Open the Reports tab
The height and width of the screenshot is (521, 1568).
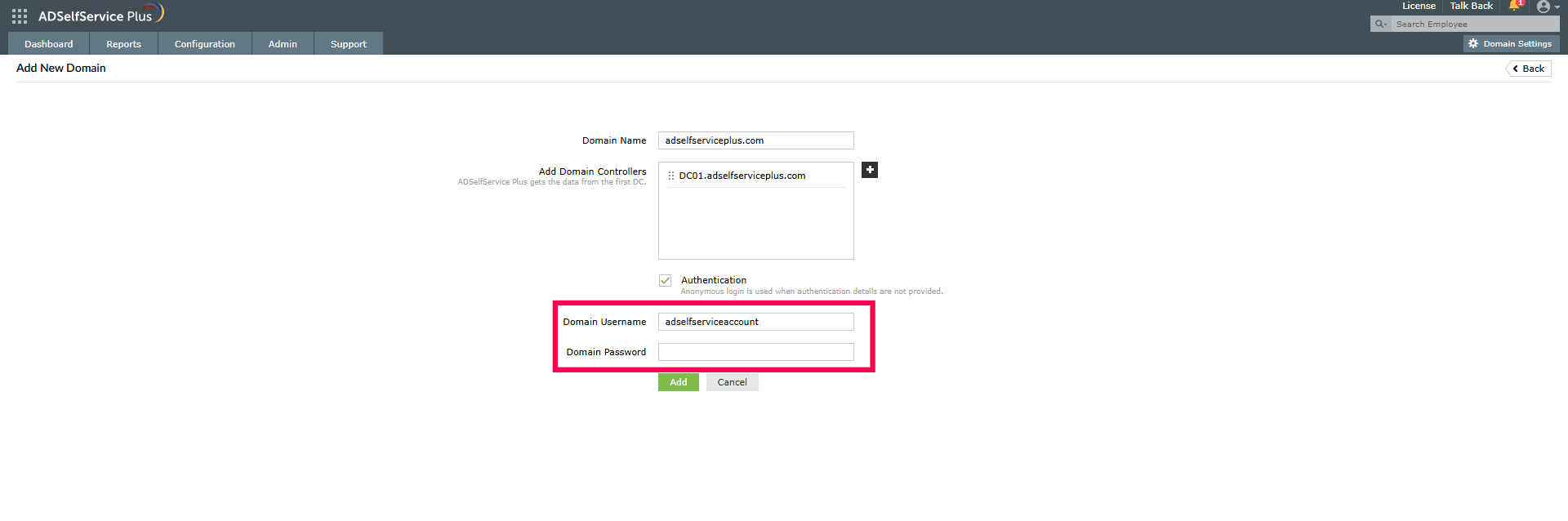click(x=124, y=44)
